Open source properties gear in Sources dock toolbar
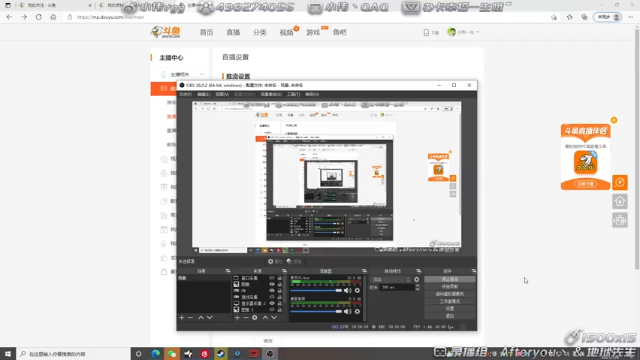The height and width of the screenshot is (360, 640). 255,318
